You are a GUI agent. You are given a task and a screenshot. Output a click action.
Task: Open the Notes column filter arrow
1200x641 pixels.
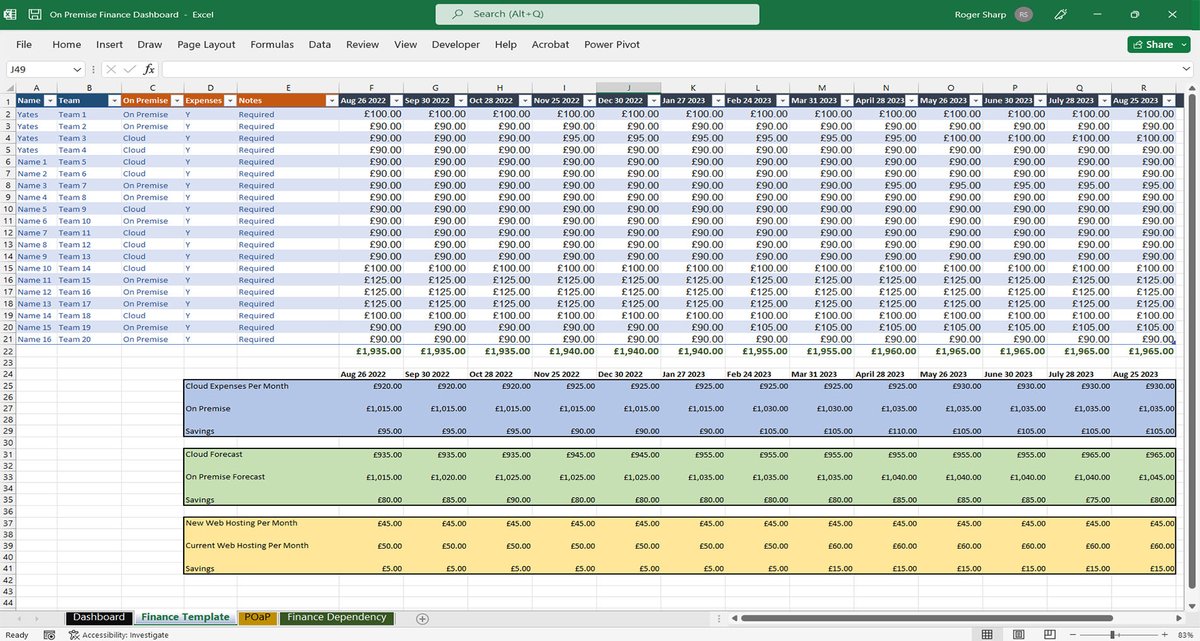[x=332, y=101]
